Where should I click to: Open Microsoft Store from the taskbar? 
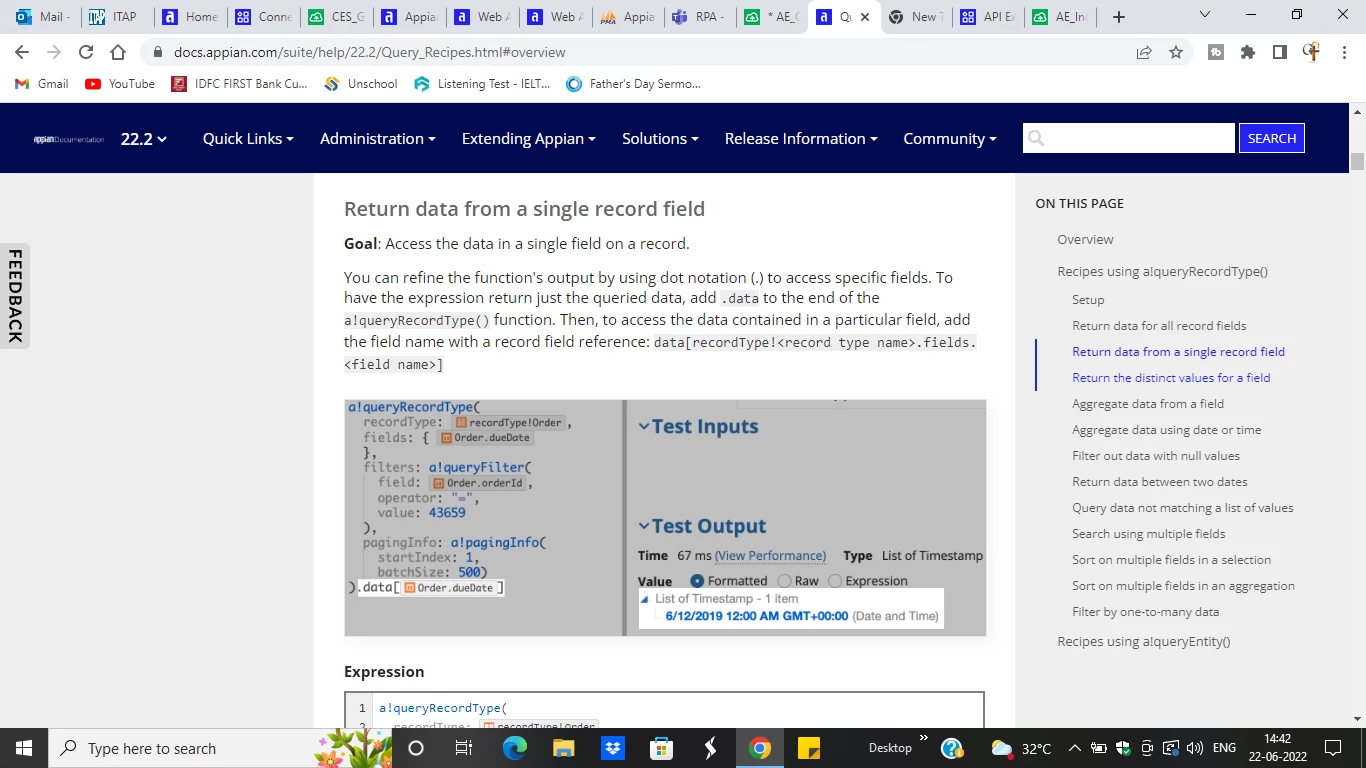coord(661,748)
